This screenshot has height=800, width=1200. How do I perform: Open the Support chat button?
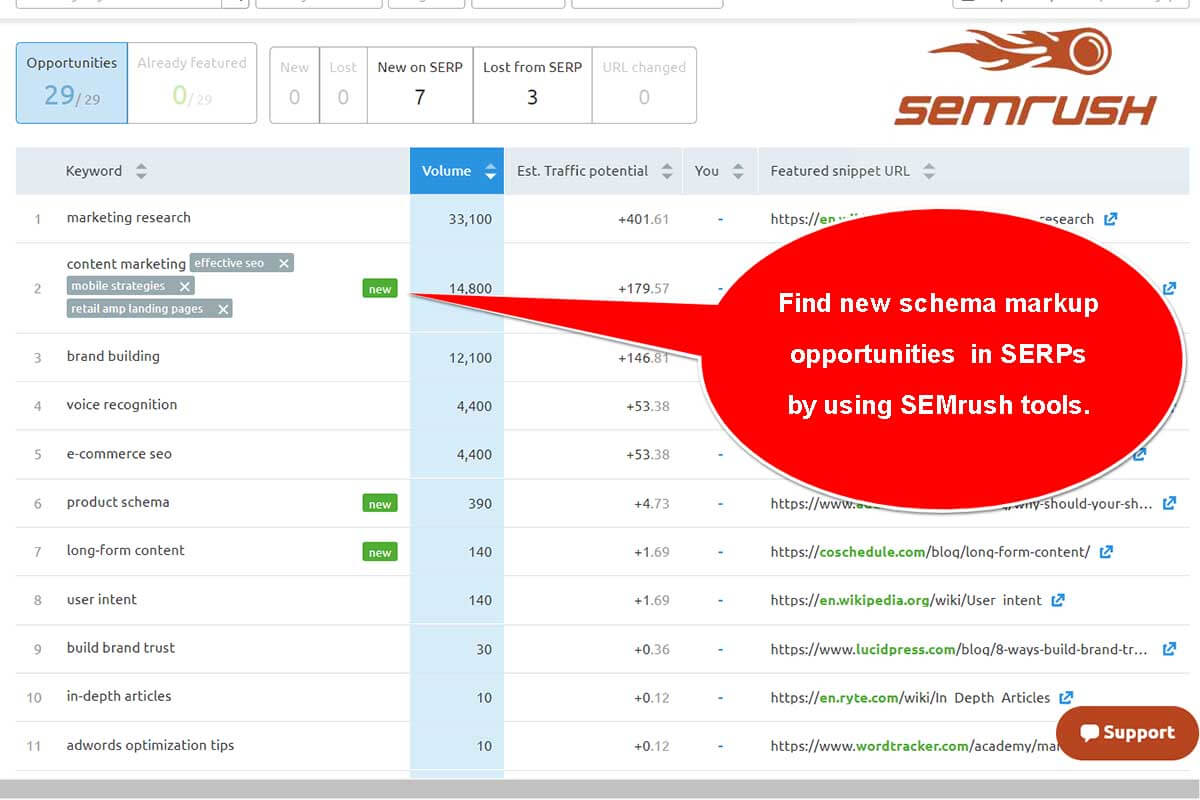1127,733
